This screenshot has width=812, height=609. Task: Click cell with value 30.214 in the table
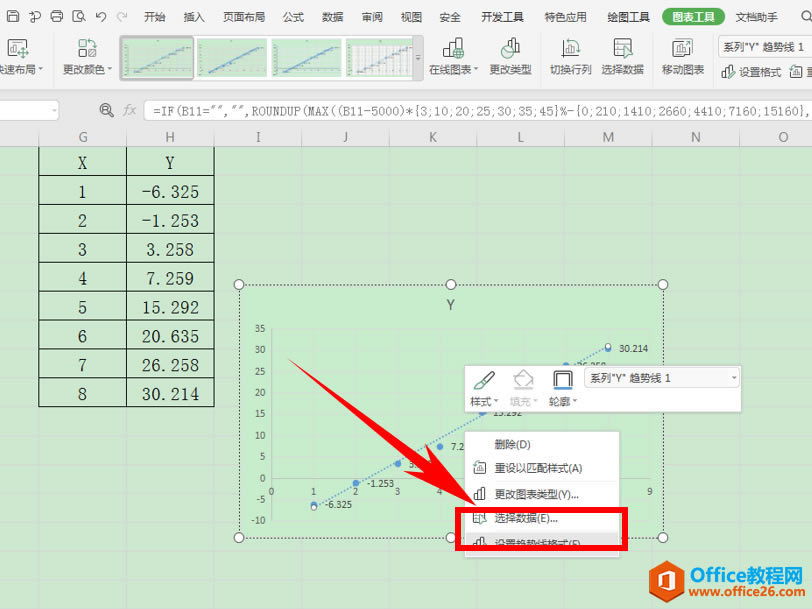point(170,394)
